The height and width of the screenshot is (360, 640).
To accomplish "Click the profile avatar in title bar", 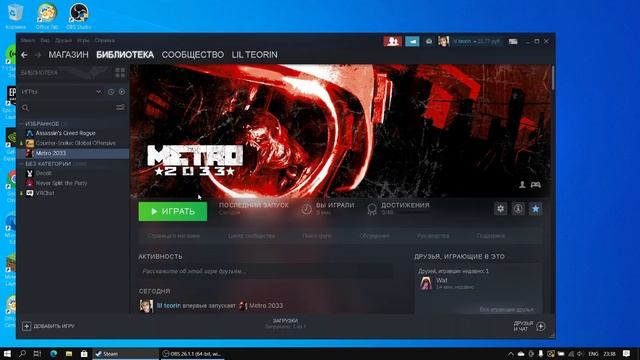I will click(444, 41).
